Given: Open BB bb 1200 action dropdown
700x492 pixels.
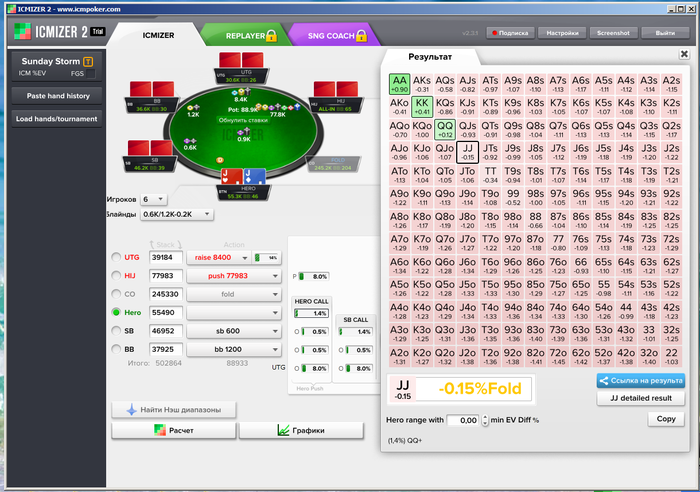Looking at the screenshot, I should [233, 350].
